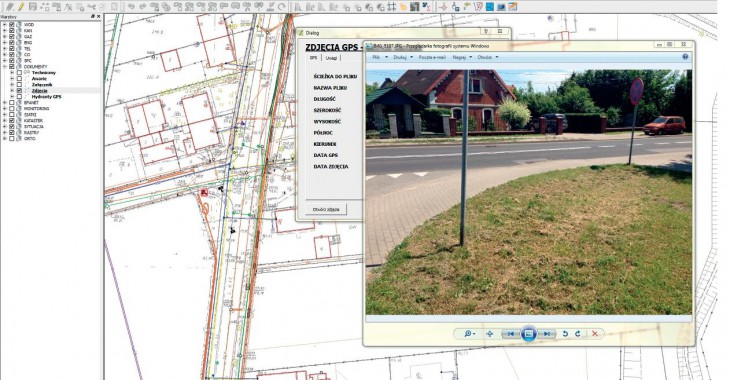Switch to the Uwagi tab in the Dialog
The width and height of the screenshot is (730, 380).
click(x=331, y=58)
